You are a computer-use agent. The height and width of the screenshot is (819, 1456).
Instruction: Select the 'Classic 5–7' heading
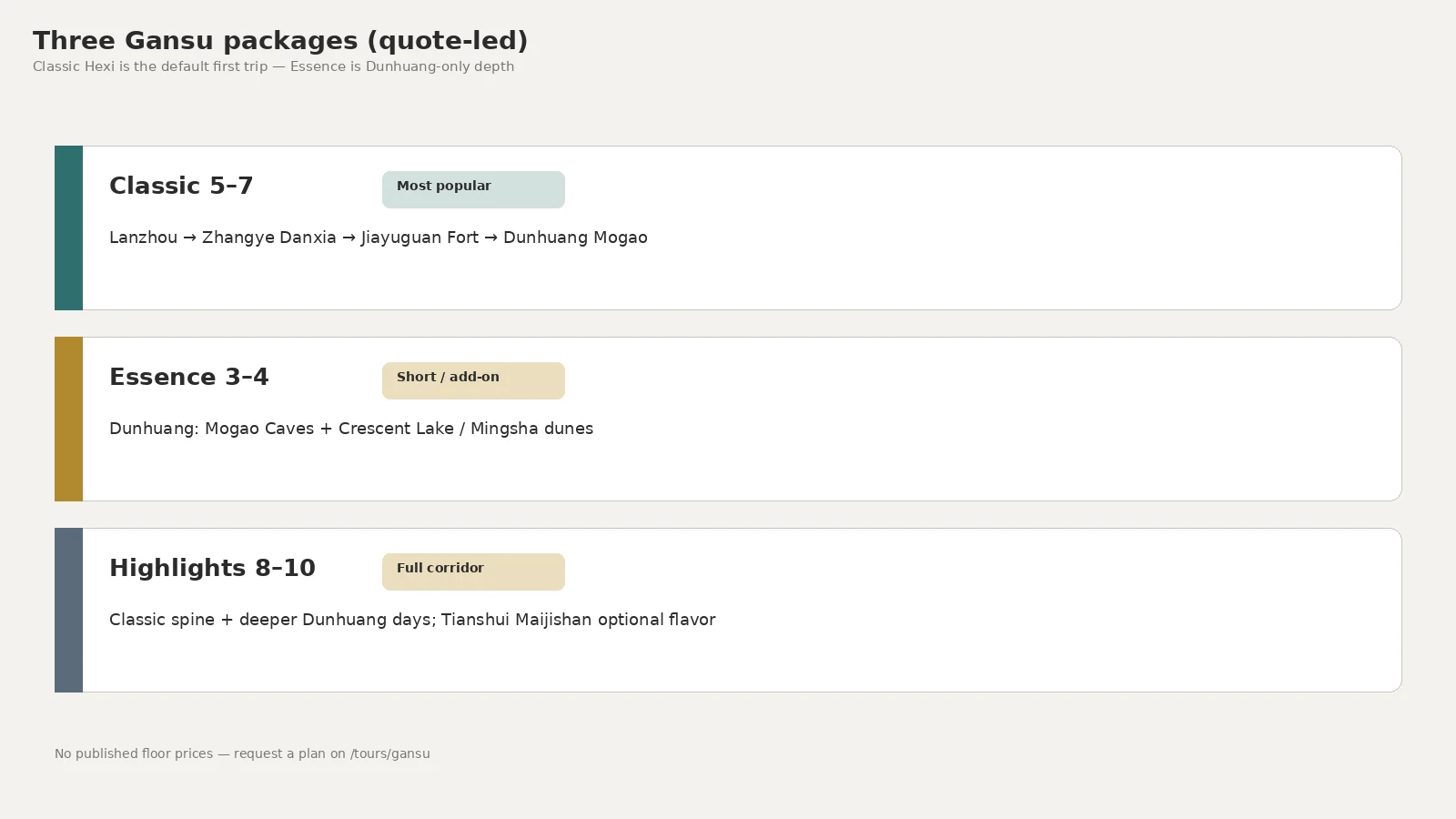tap(181, 186)
